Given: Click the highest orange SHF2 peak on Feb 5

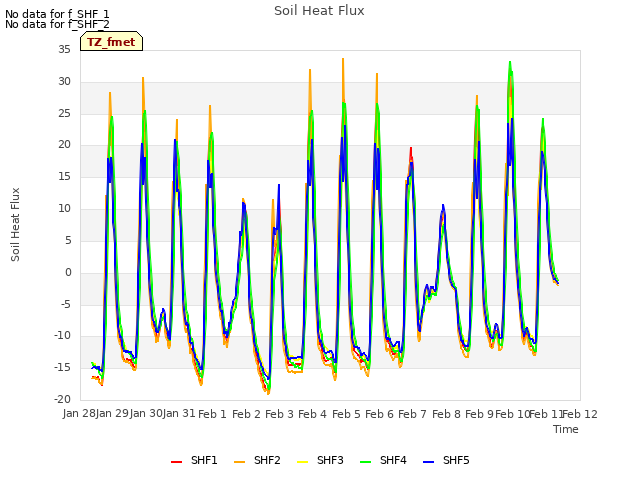Looking at the screenshot, I should (343, 60).
